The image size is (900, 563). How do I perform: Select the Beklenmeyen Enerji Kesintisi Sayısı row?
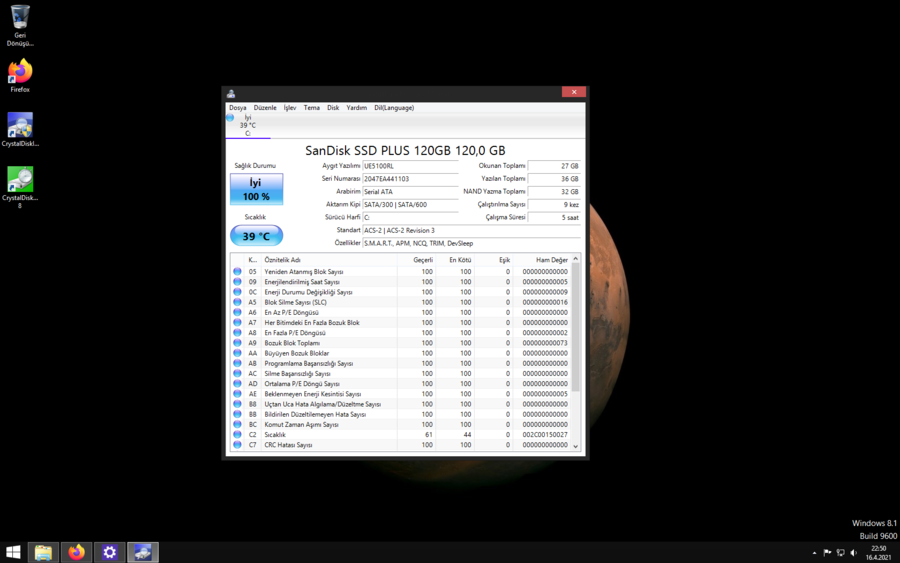point(401,394)
